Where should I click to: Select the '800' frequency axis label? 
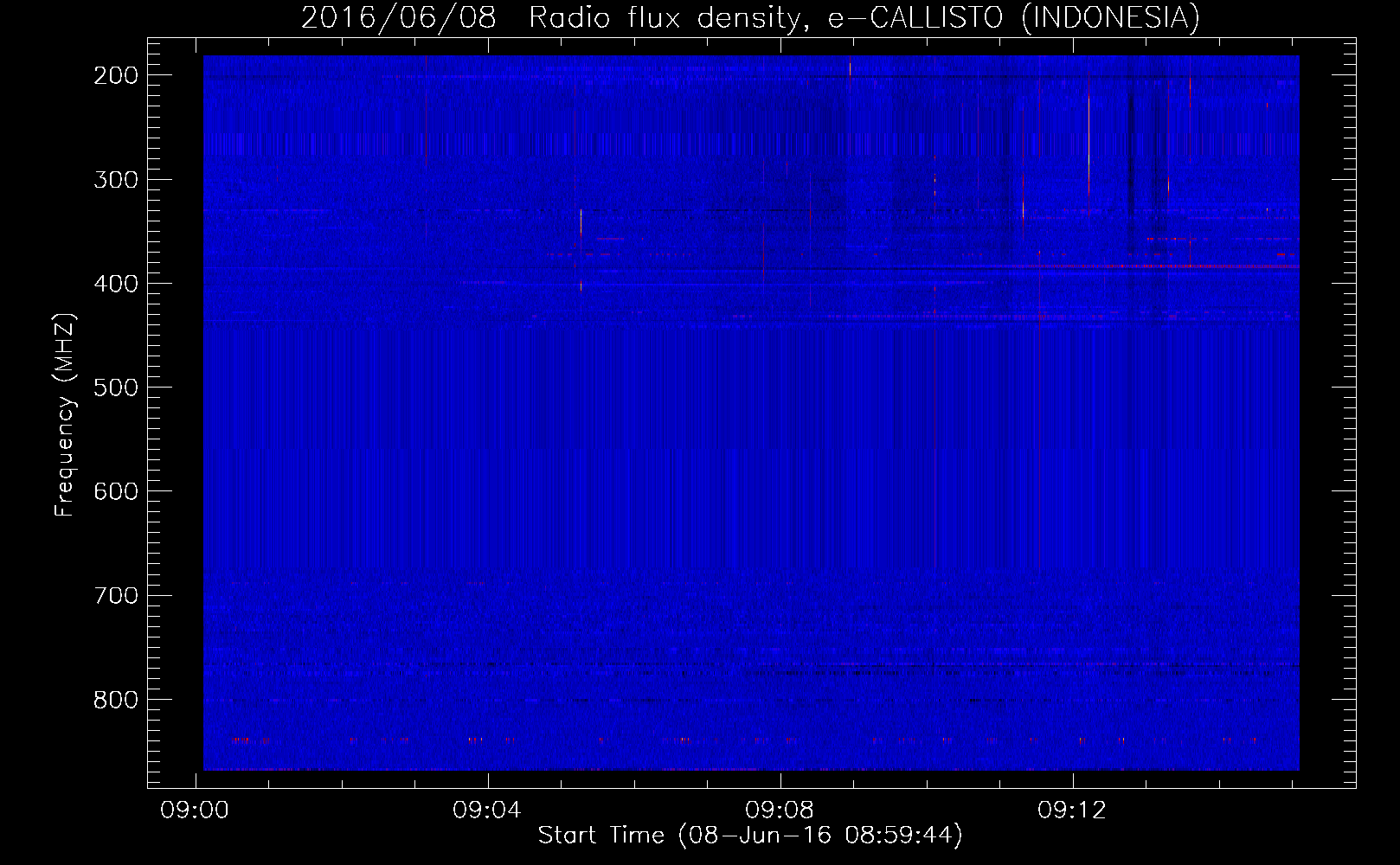[x=116, y=700]
